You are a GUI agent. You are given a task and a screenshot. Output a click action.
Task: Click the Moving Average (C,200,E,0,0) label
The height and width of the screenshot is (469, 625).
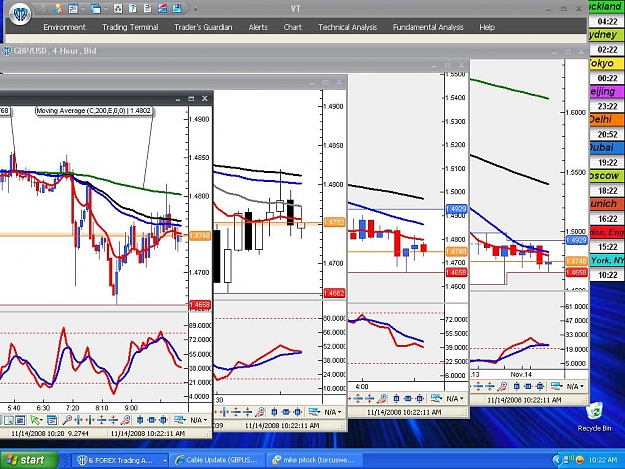(94, 111)
